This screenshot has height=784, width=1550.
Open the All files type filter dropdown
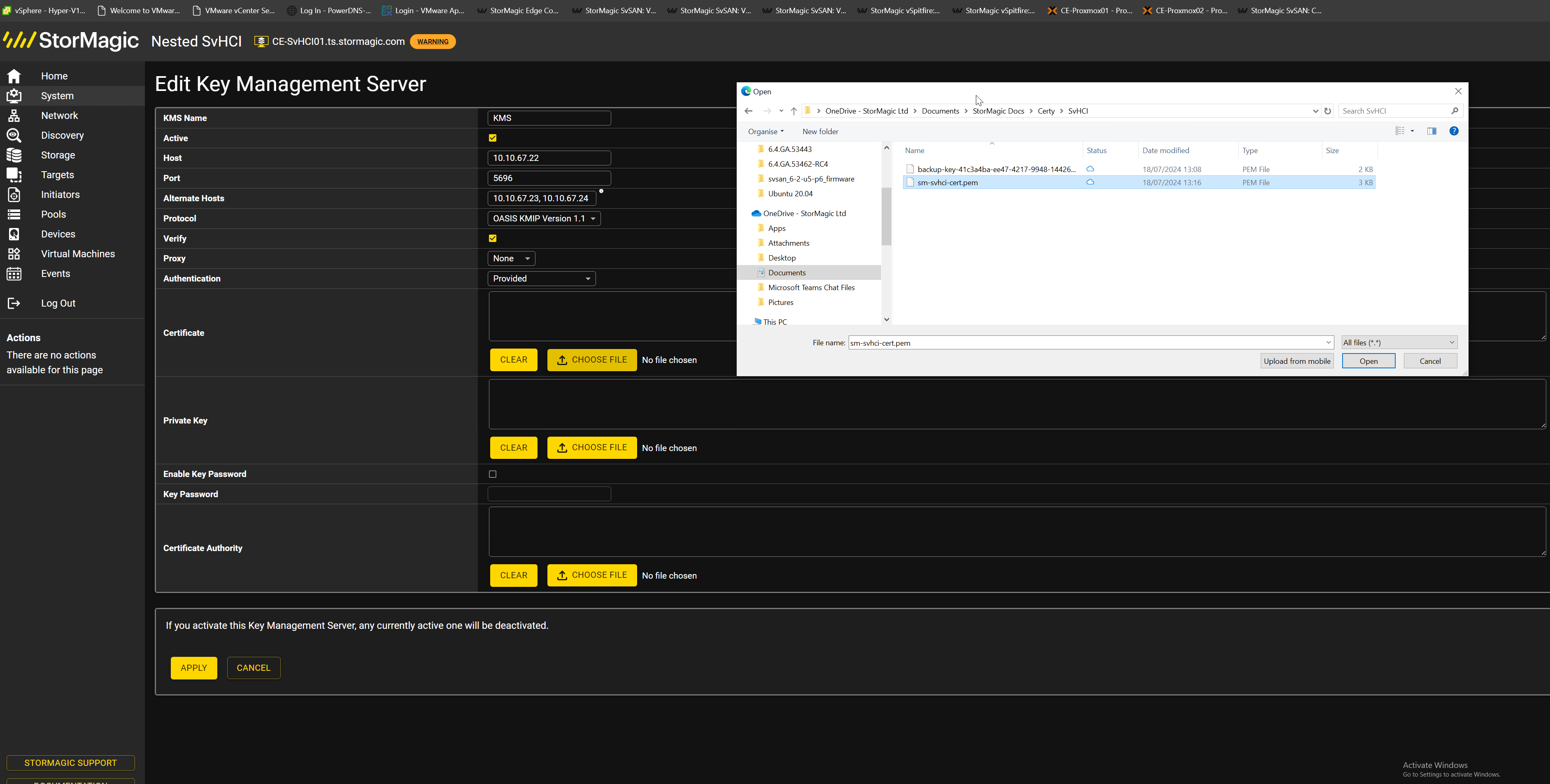click(x=1399, y=342)
